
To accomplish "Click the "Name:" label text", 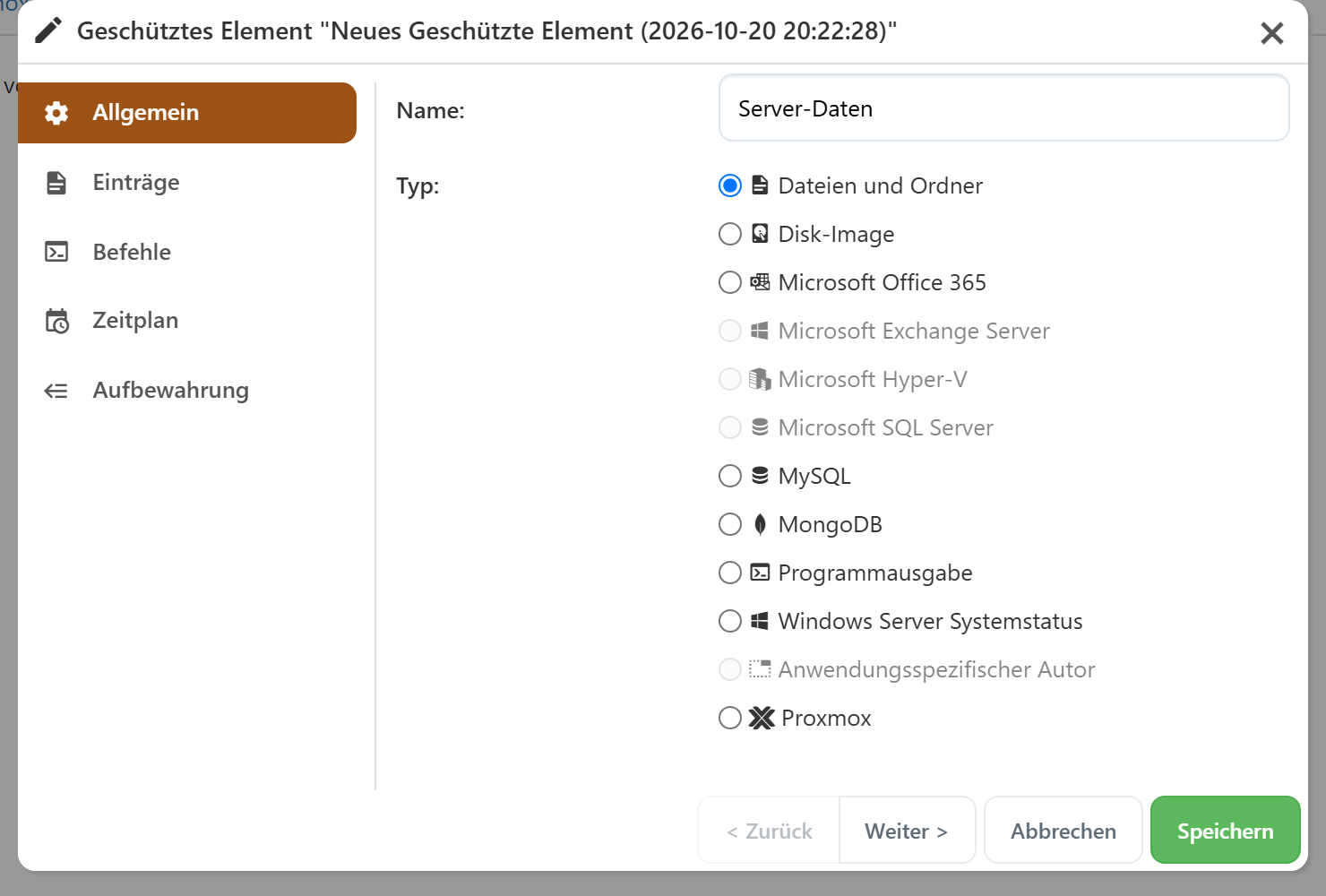I will (430, 110).
